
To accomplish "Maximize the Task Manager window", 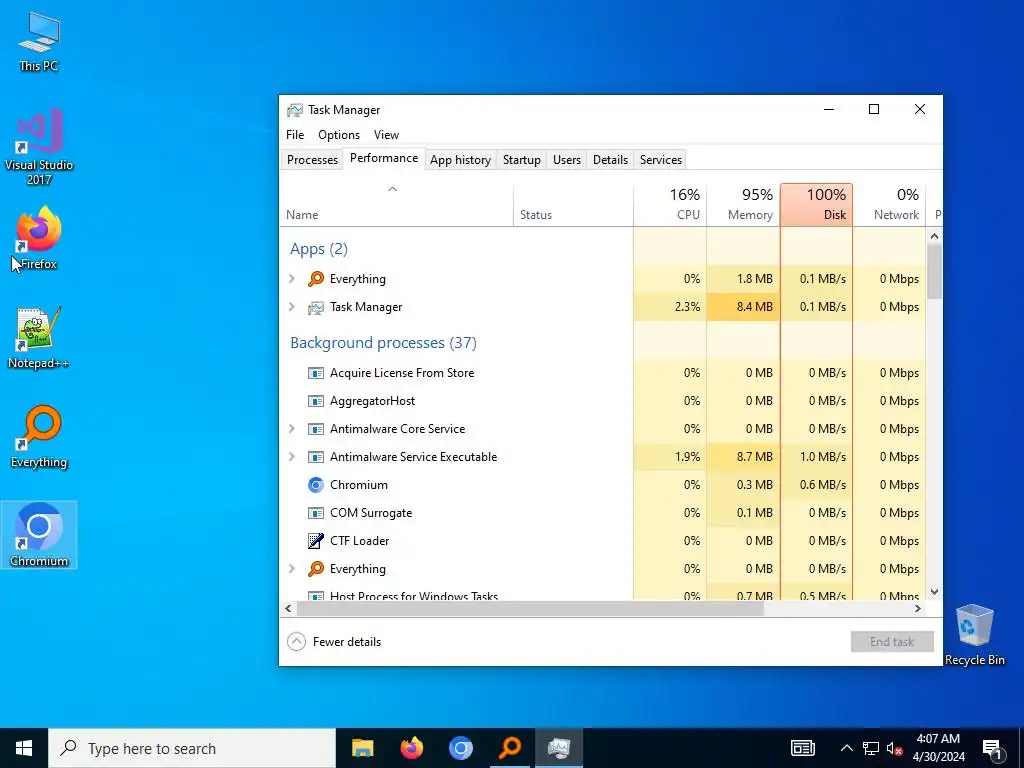I will (x=874, y=110).
